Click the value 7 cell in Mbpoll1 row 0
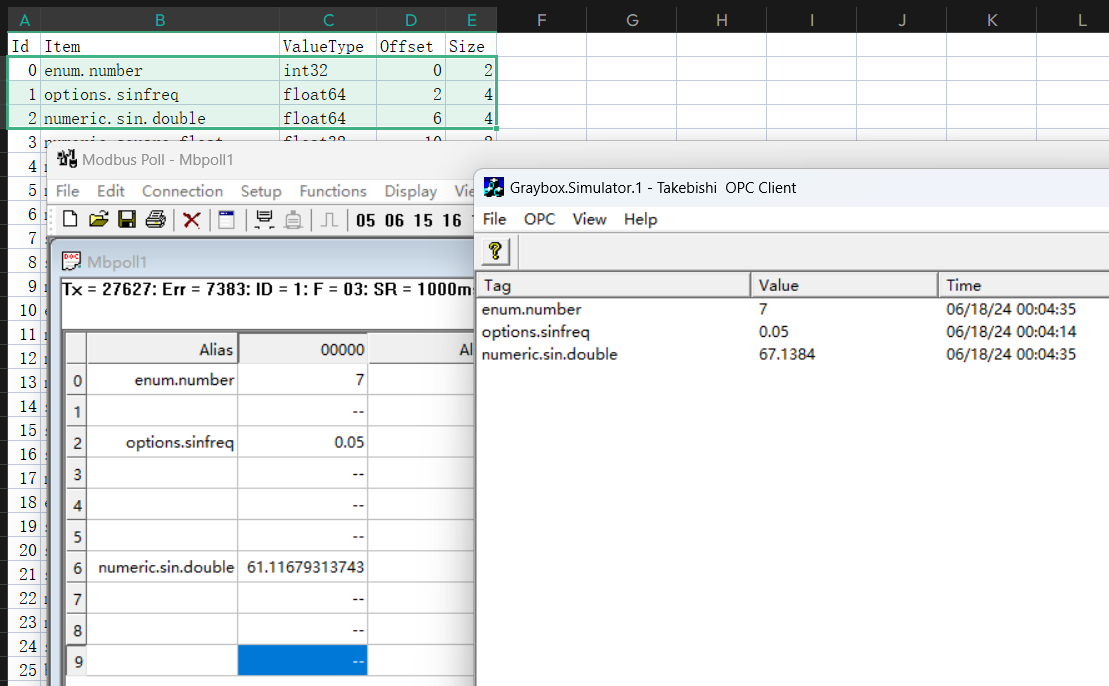This screenshot has width=1109, height=686. 303,380
